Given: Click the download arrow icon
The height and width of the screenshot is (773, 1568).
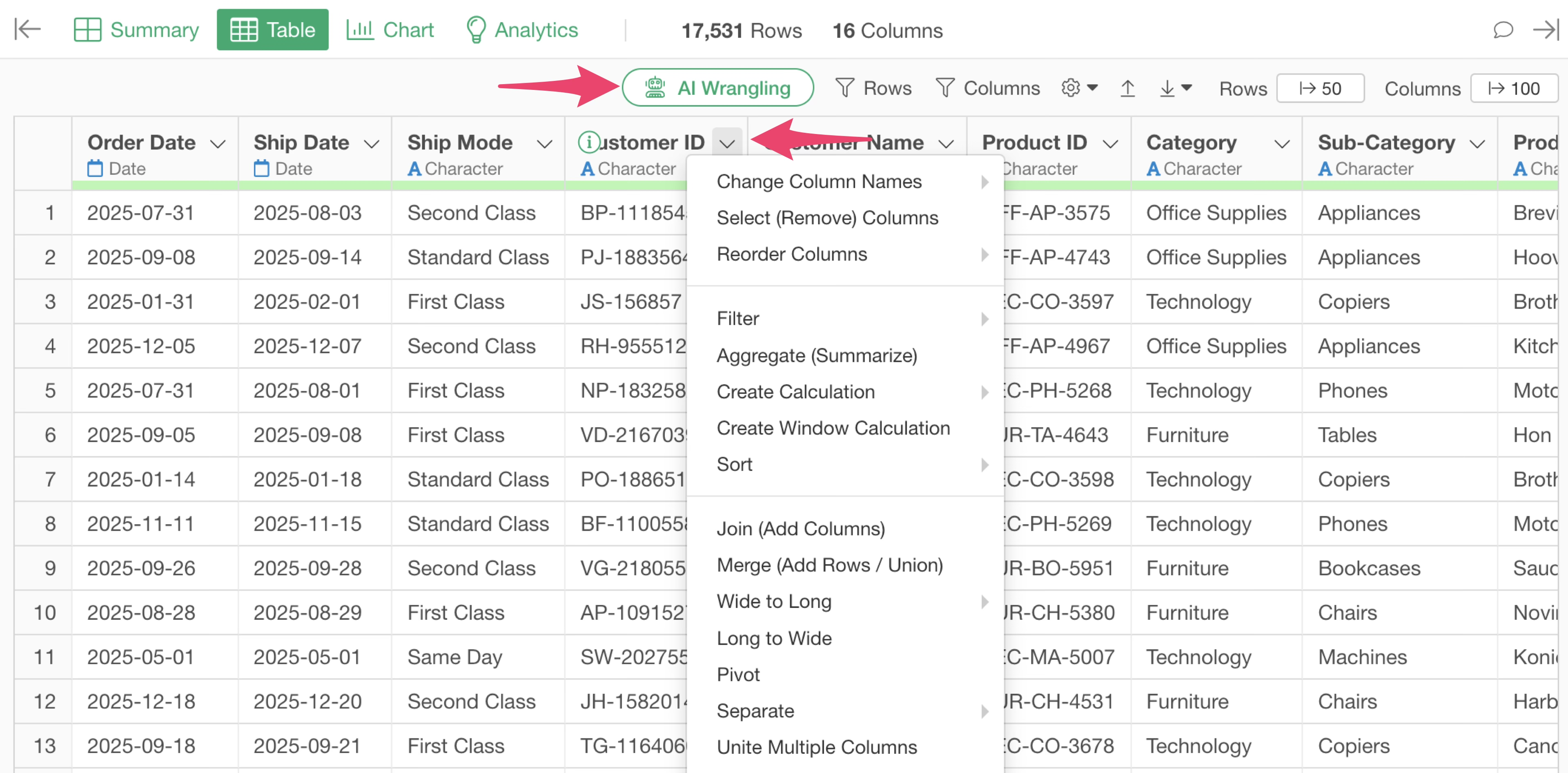Looking at the screenshot, I should coord(1167,88).
